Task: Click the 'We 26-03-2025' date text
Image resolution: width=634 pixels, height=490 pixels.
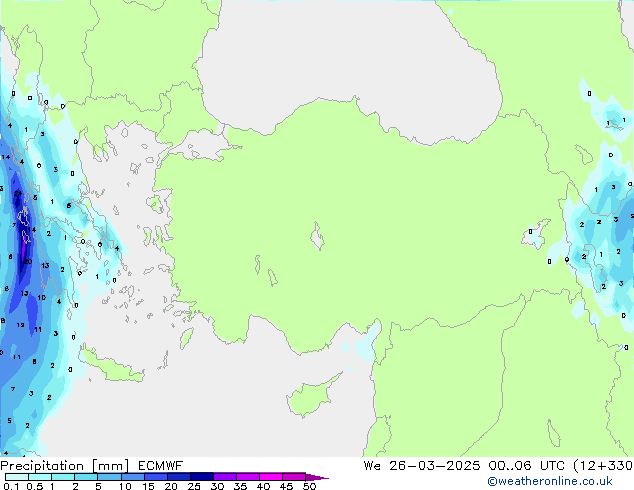Action: click(422, 466)
